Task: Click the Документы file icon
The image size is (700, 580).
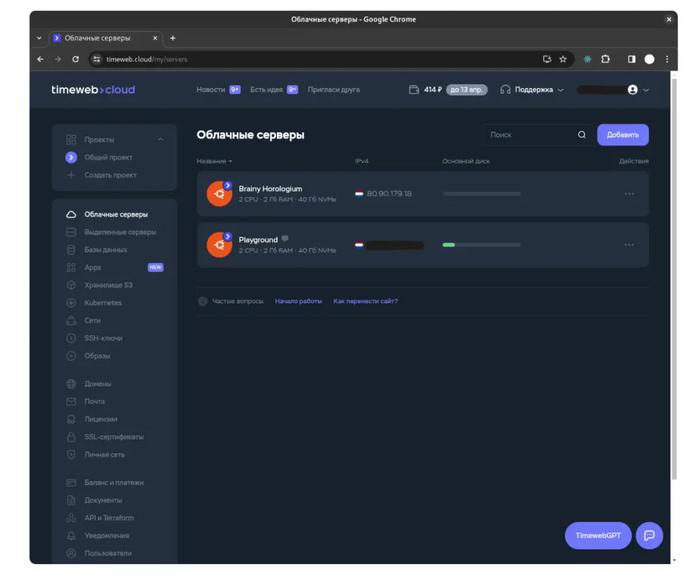Action: point(71,500)
